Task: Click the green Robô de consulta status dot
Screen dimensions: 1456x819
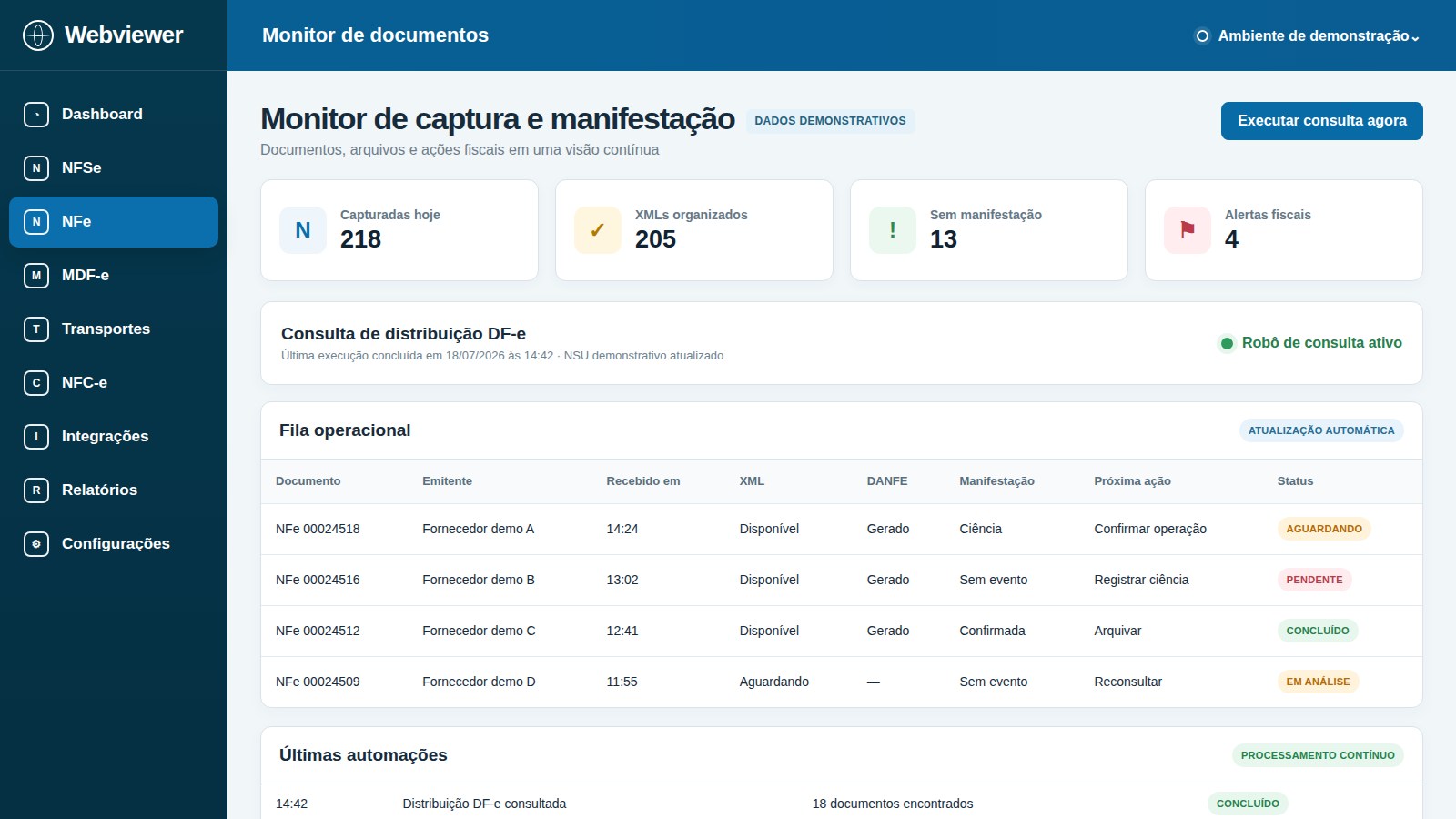Action: pyautogui.click(x=1227, y=343)
